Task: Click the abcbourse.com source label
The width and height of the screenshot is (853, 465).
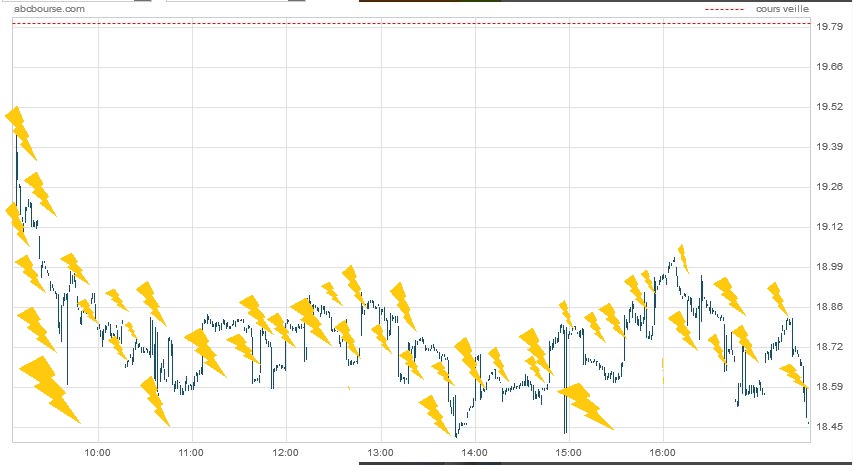Action: tap(50, 9)
